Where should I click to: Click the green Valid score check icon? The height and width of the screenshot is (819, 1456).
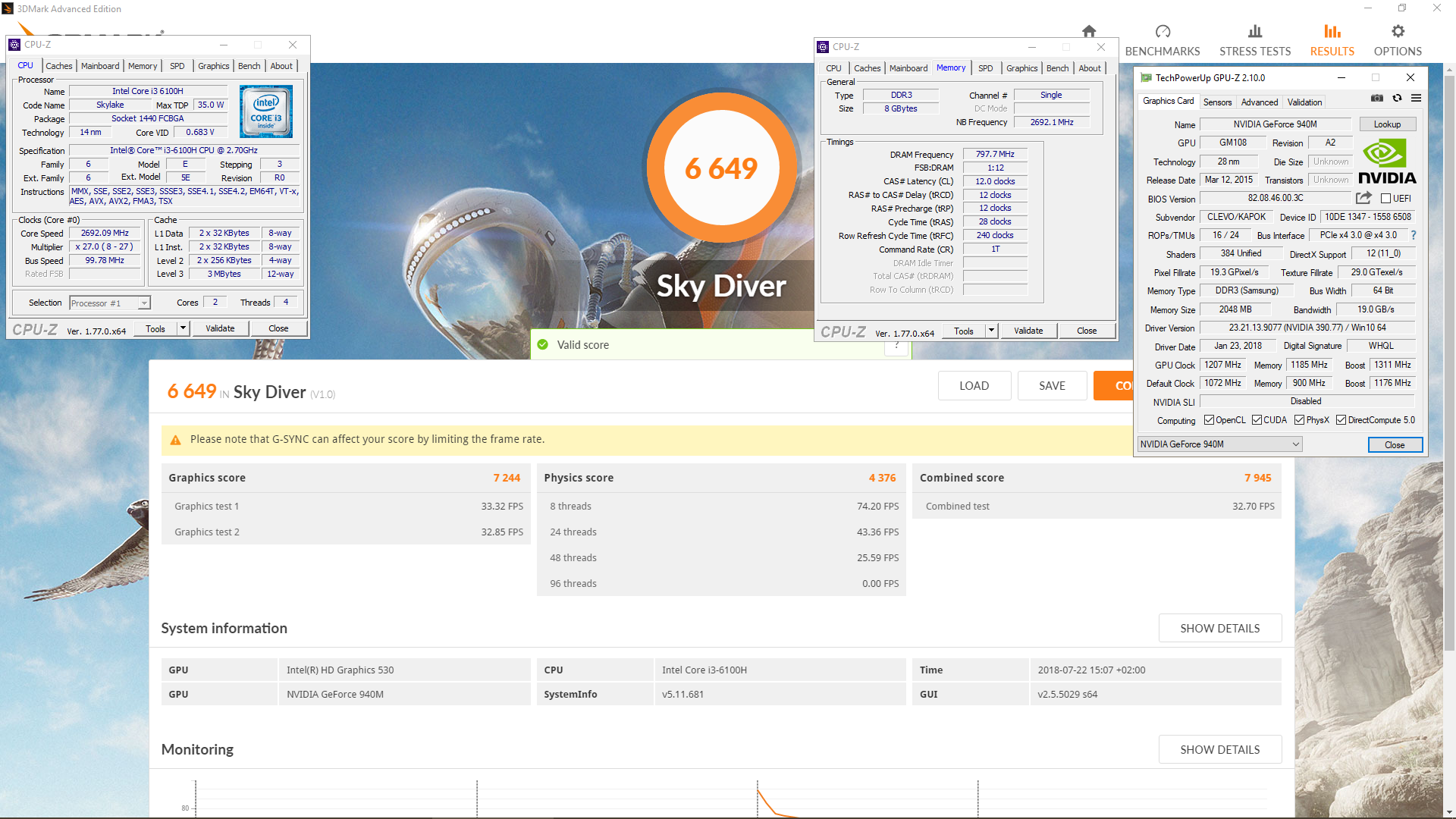(543, 345)
